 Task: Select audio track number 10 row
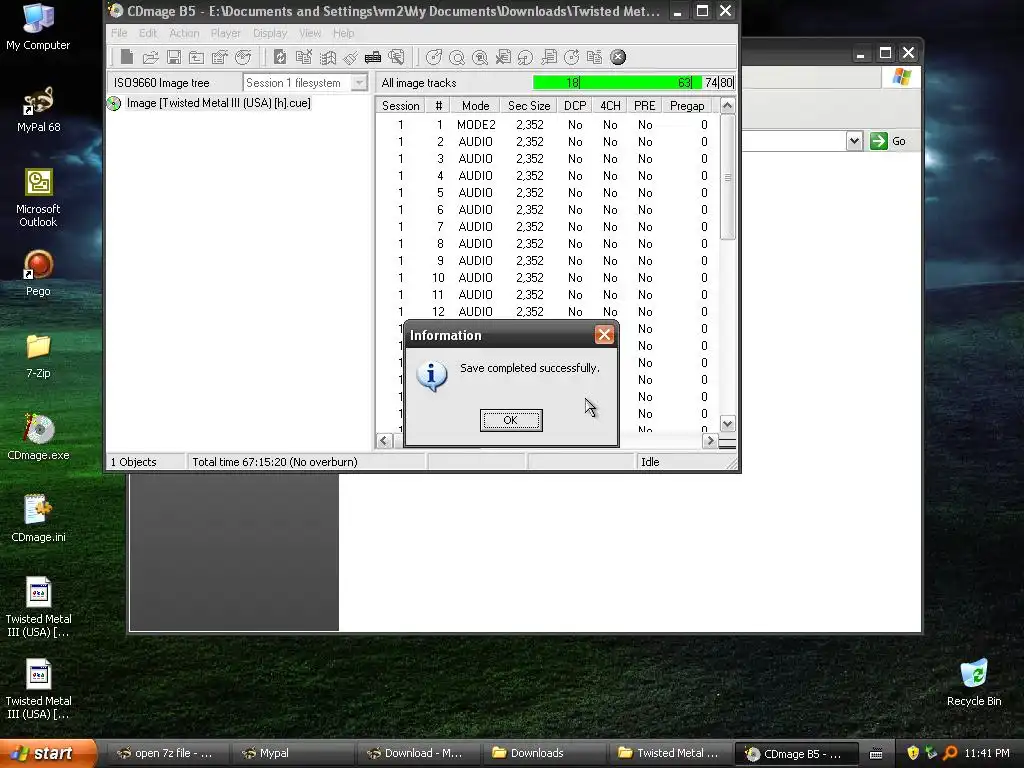[546, 278]
